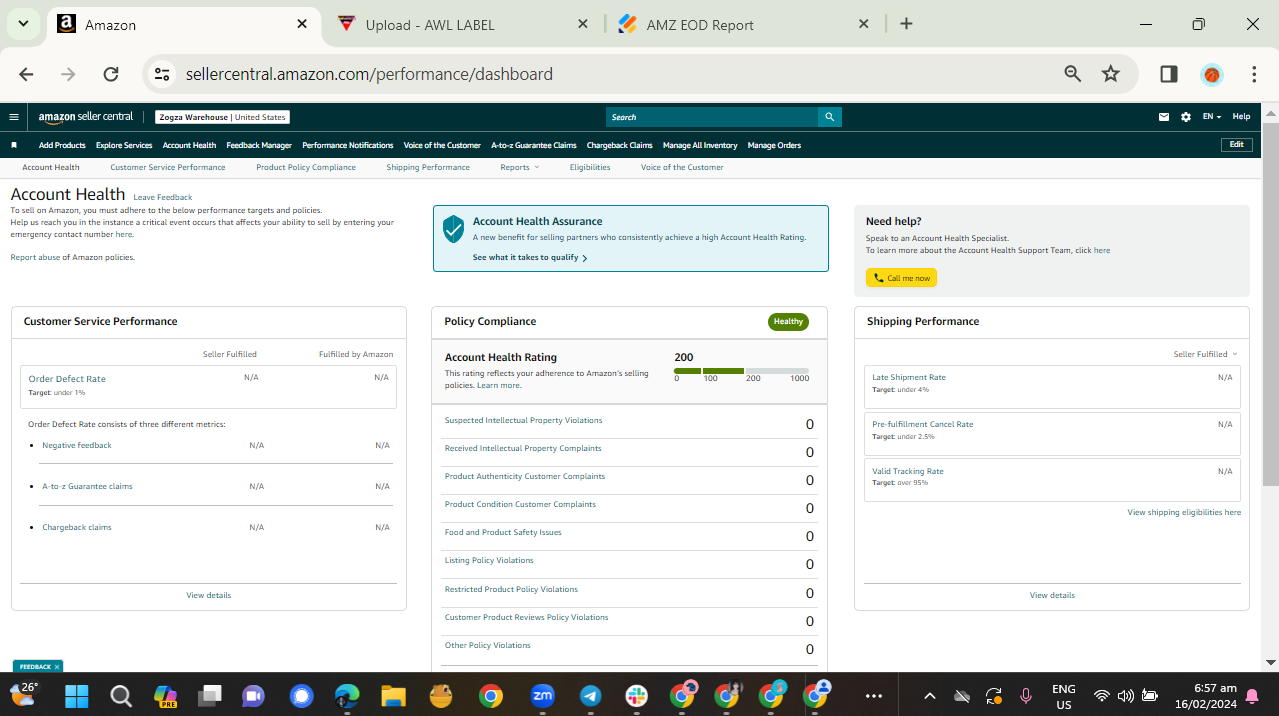Click View details under Customer Service Performance
1279x716 pixels.
coord(208,595)
